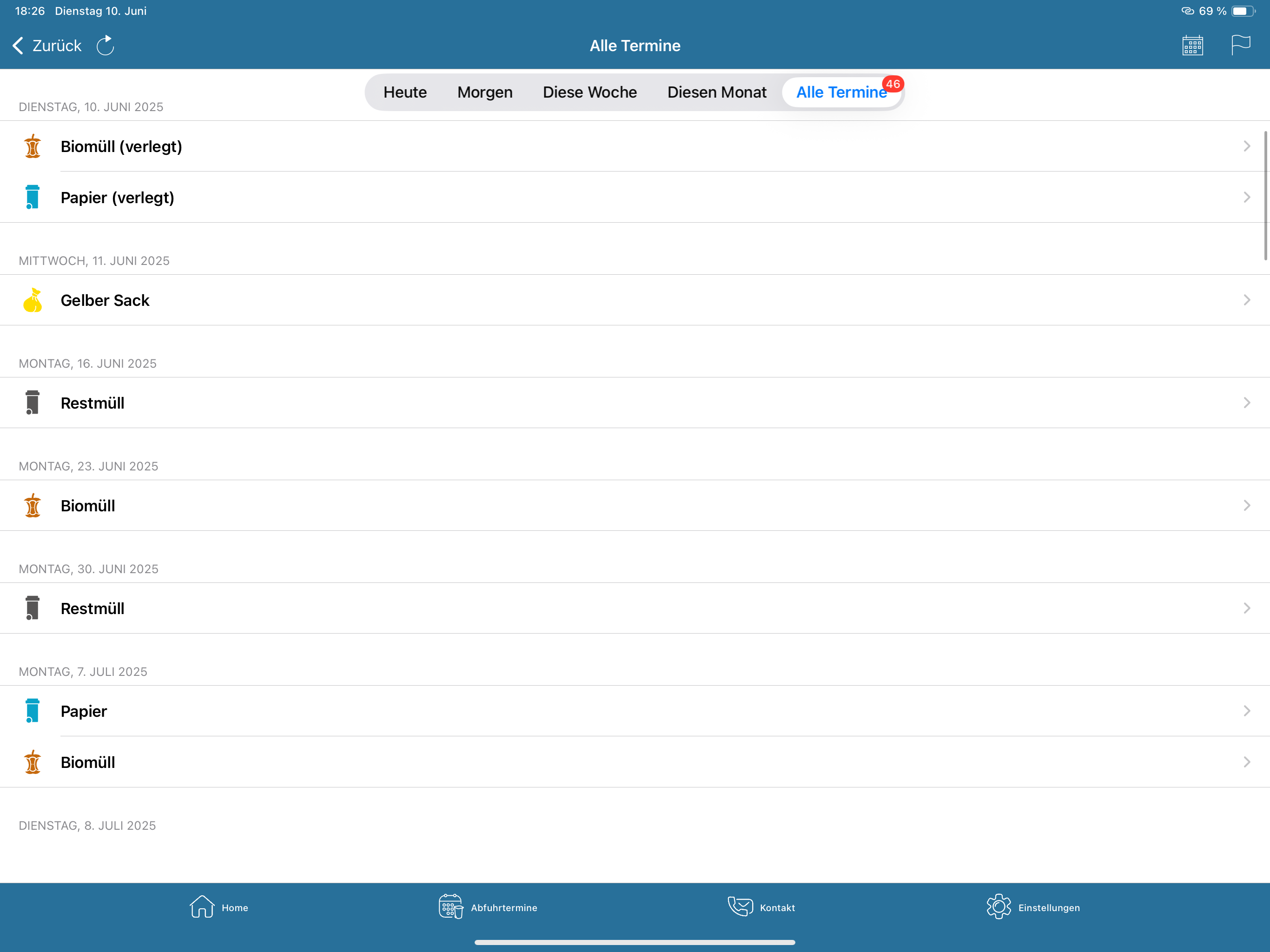Tap the Dienstag, 8. Juli 2025 header
The width and height of the screenshot is (1270, 952).
87,826
